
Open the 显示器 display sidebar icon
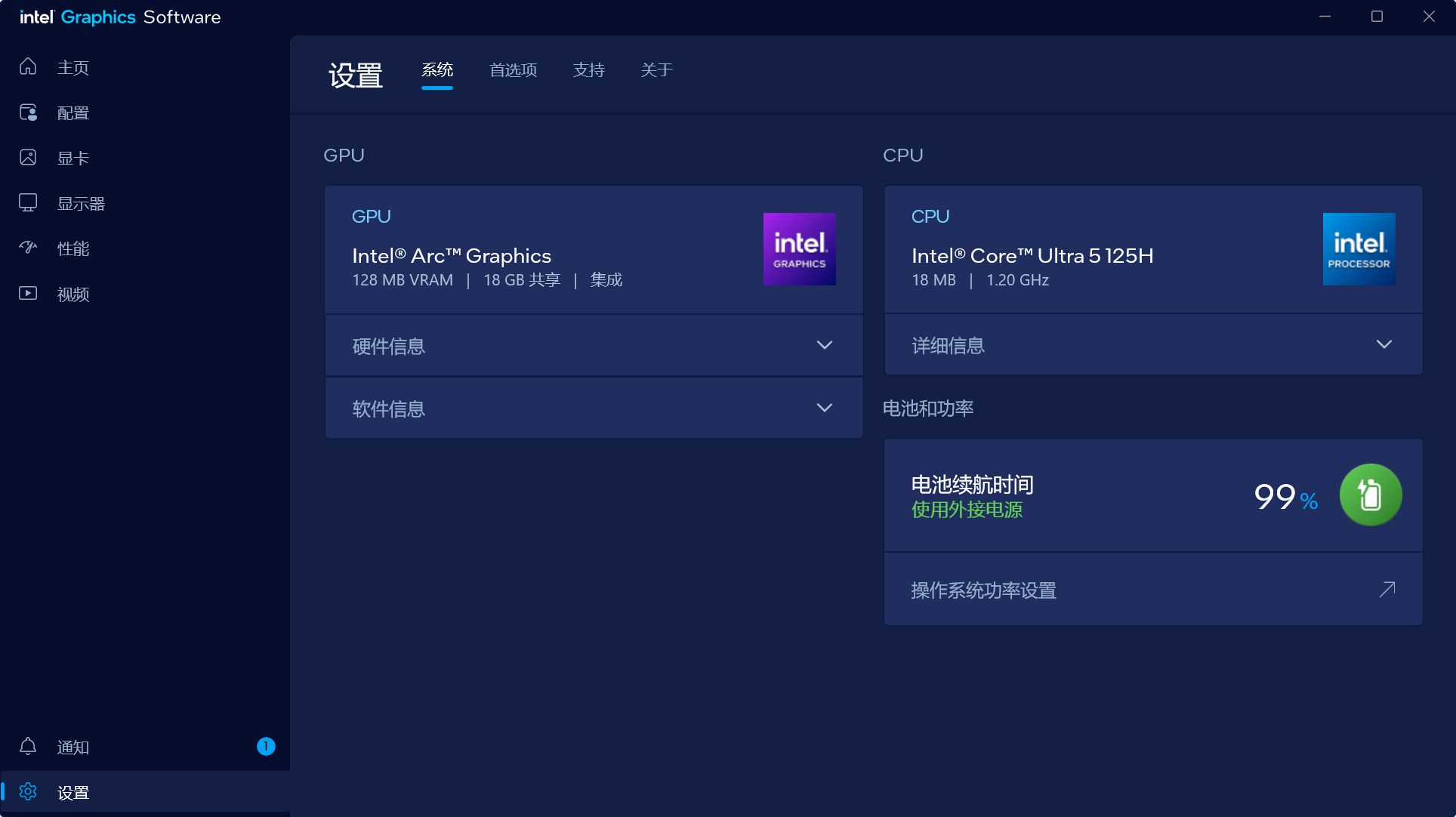[28, 203]
